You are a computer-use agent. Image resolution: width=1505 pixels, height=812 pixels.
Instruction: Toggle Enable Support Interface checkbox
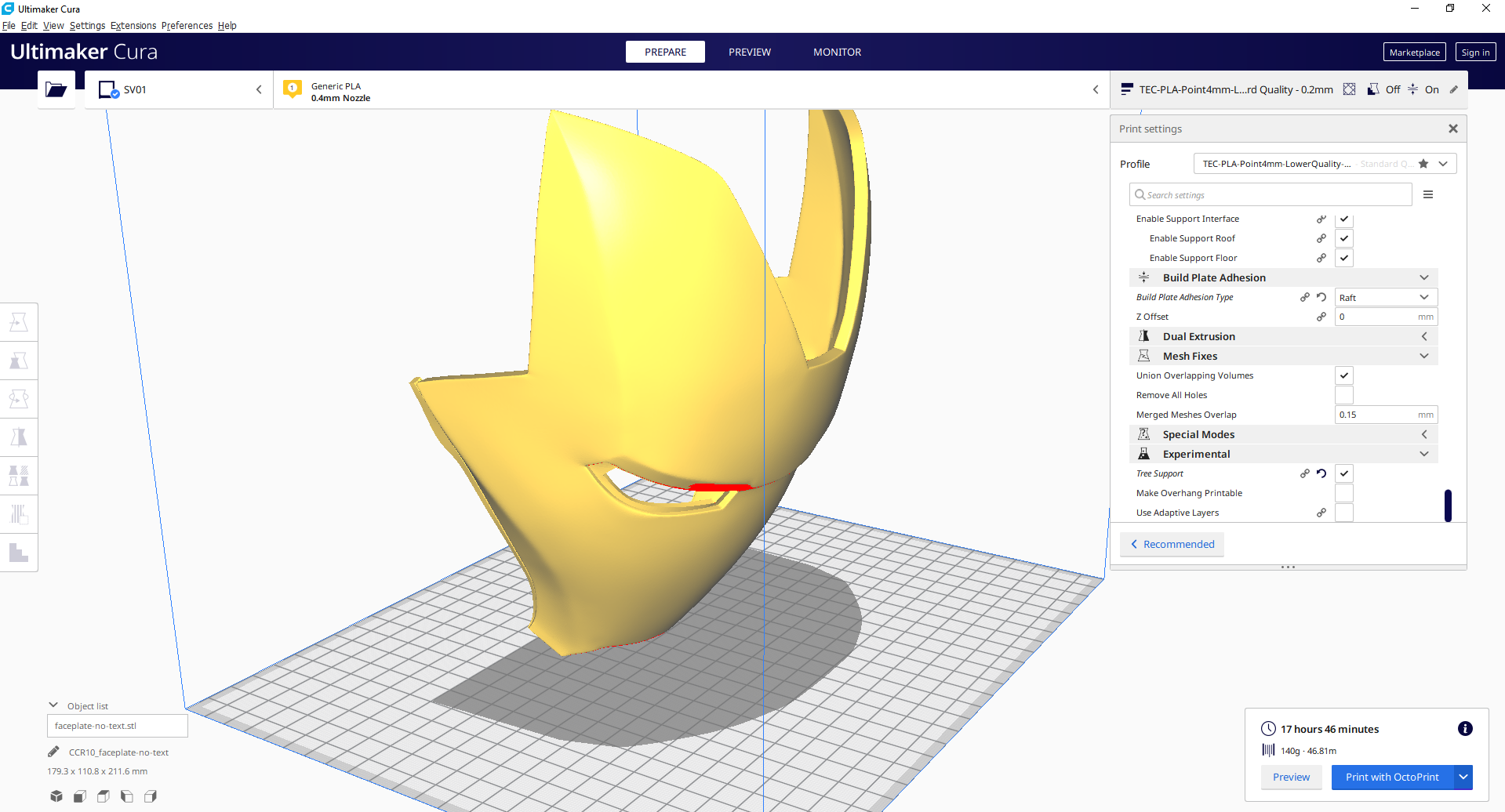[x=1344, y=219]
